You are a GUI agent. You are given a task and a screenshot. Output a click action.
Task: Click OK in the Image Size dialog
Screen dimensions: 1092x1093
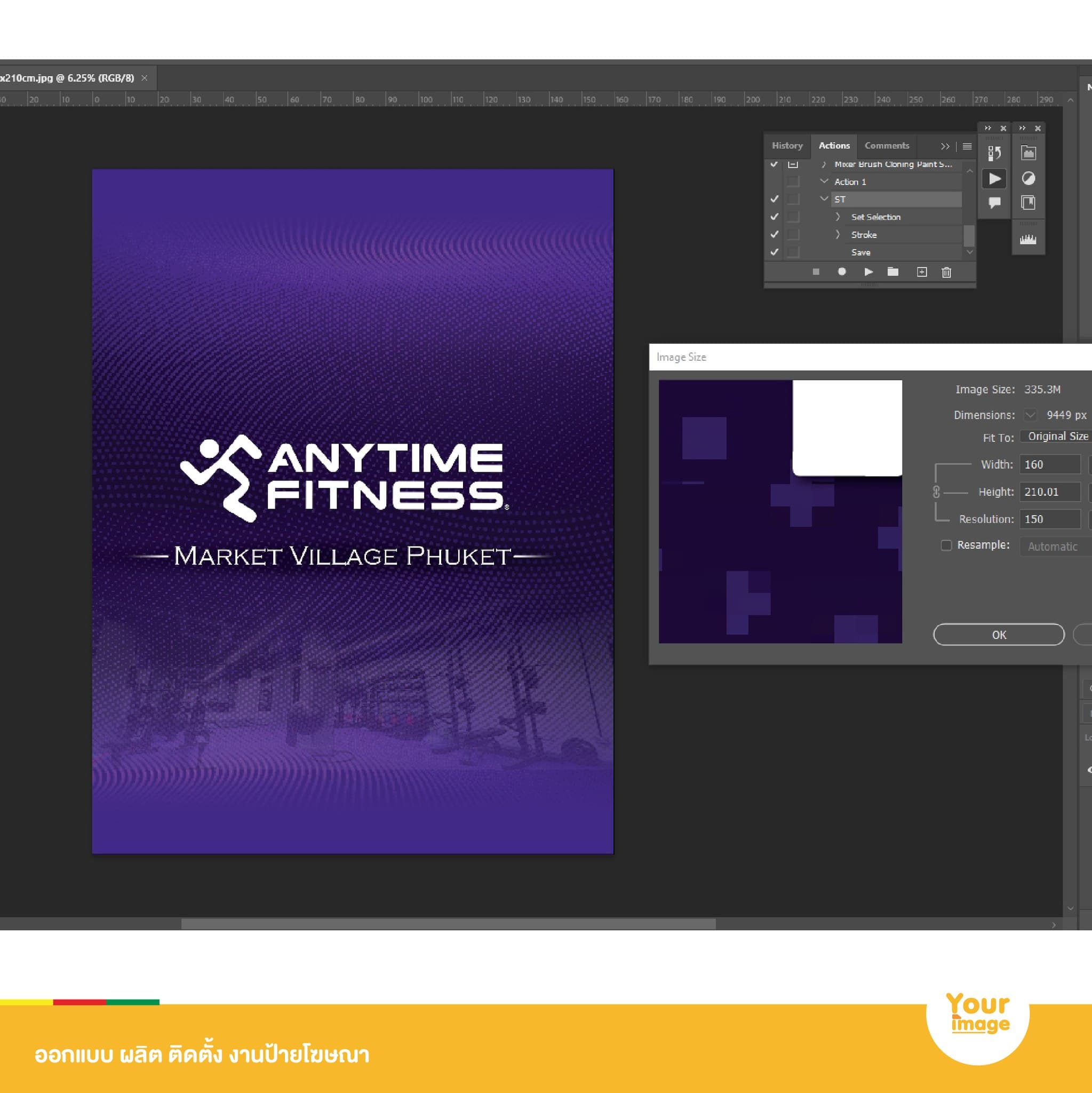[999, 635]
